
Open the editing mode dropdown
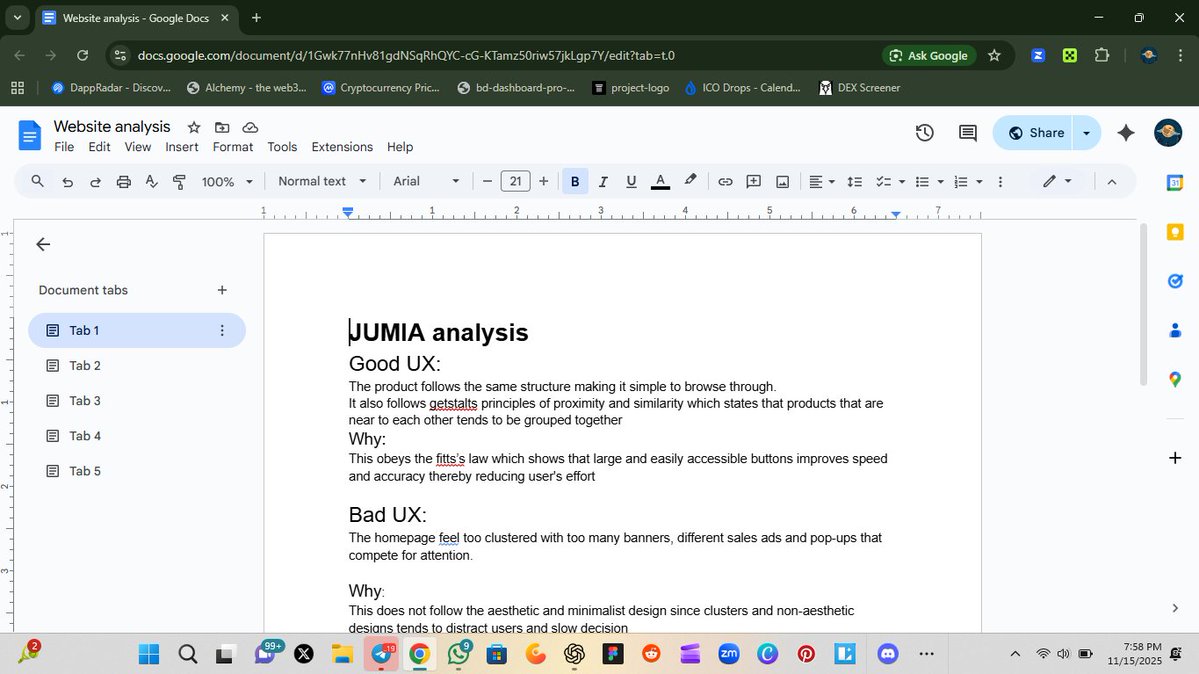point(1058,181)
